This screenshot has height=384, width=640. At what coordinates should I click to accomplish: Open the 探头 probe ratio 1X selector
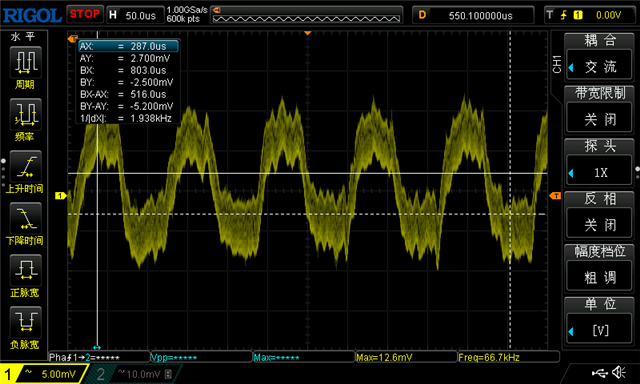tap(599, 172)
